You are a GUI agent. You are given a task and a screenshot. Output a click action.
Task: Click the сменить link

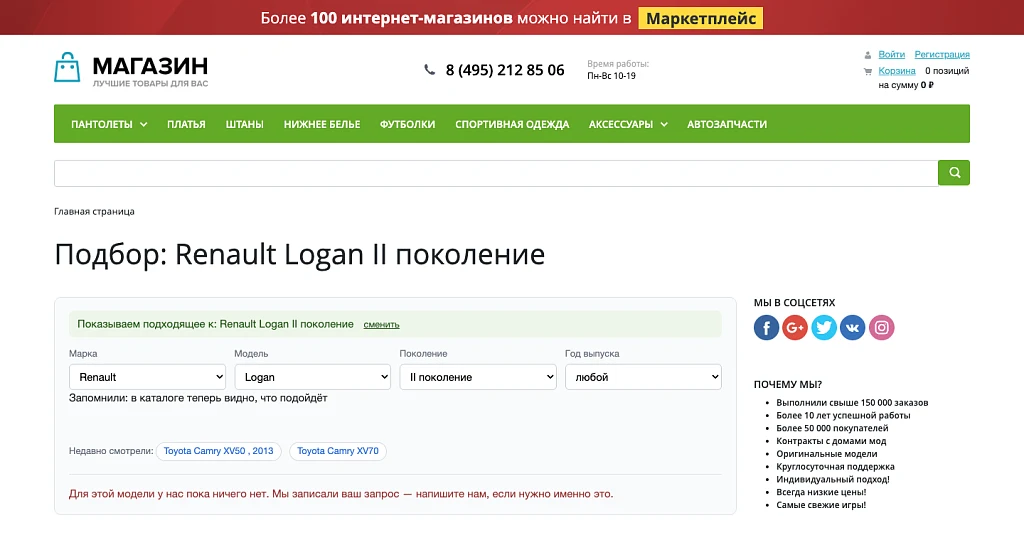(381, 325)
